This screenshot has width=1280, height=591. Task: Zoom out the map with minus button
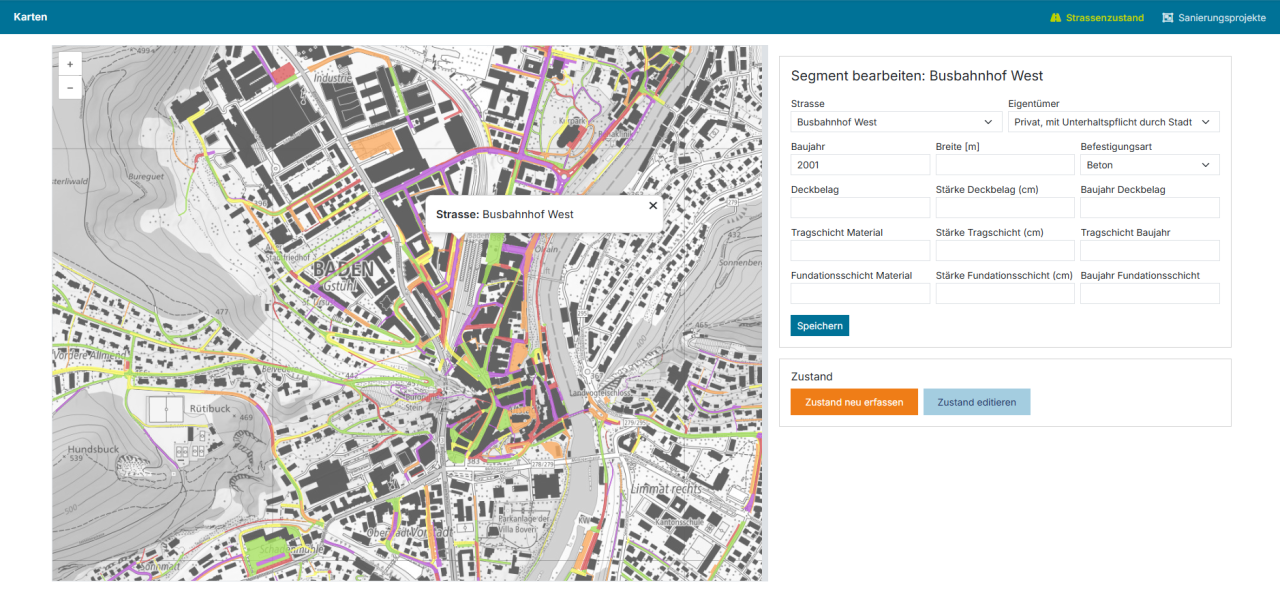[70, 88]
